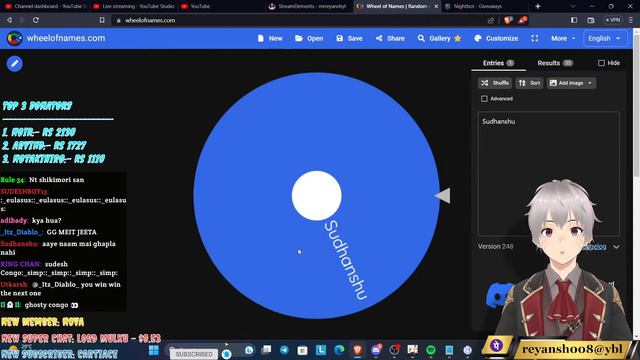Open Brave Rewards triangle icon

pyautogui.click(x=522, y=20)
